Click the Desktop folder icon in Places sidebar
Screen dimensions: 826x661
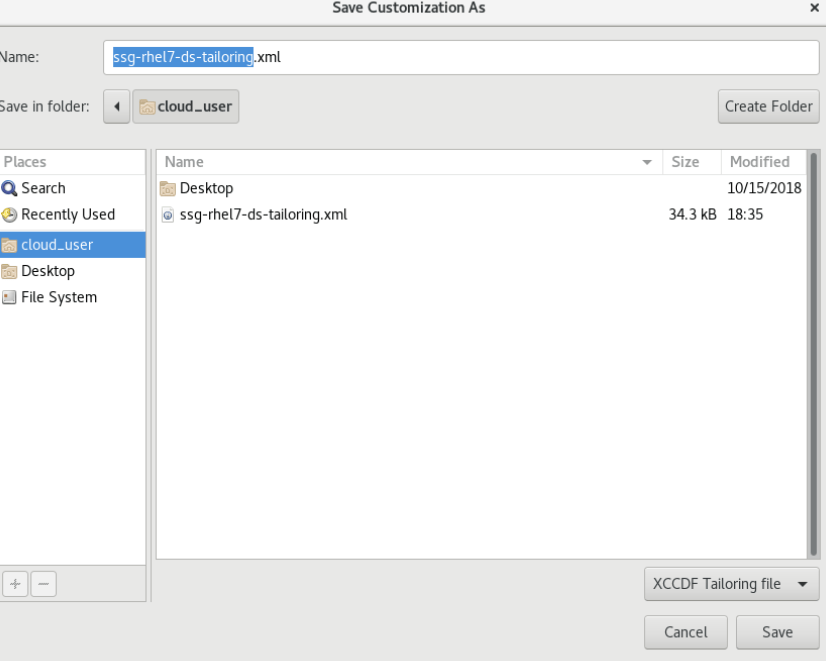(x=9, y=271)
